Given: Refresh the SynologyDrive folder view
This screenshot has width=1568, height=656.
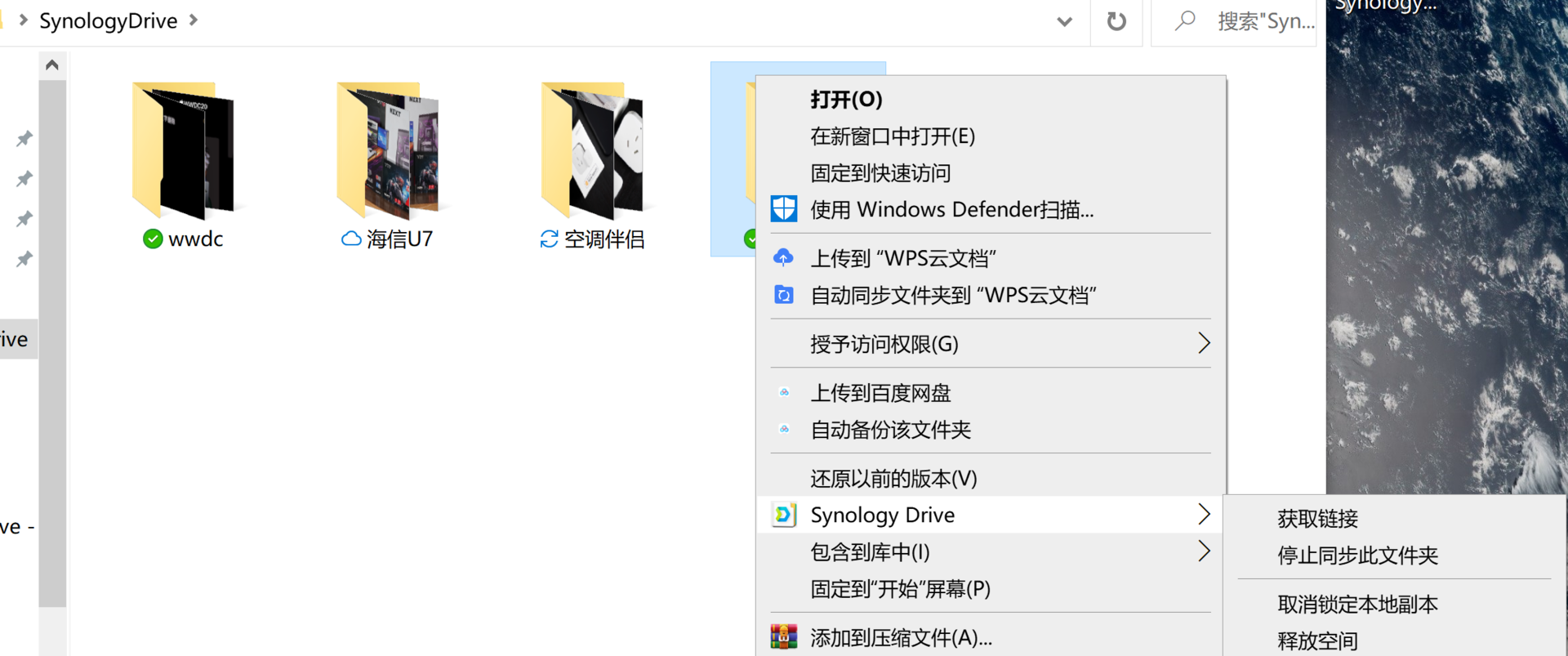Looking at the screenshot, I should (x=1116, y=21).
